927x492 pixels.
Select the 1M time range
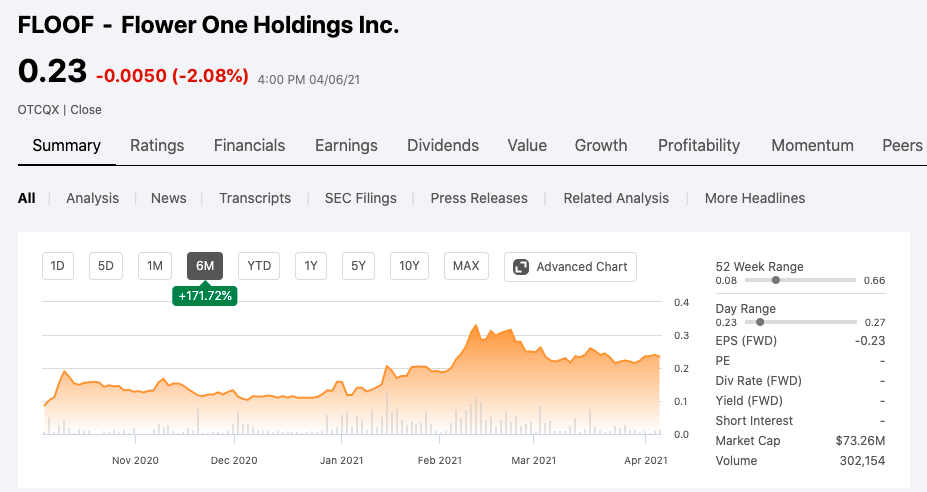[x=155, y=266]
